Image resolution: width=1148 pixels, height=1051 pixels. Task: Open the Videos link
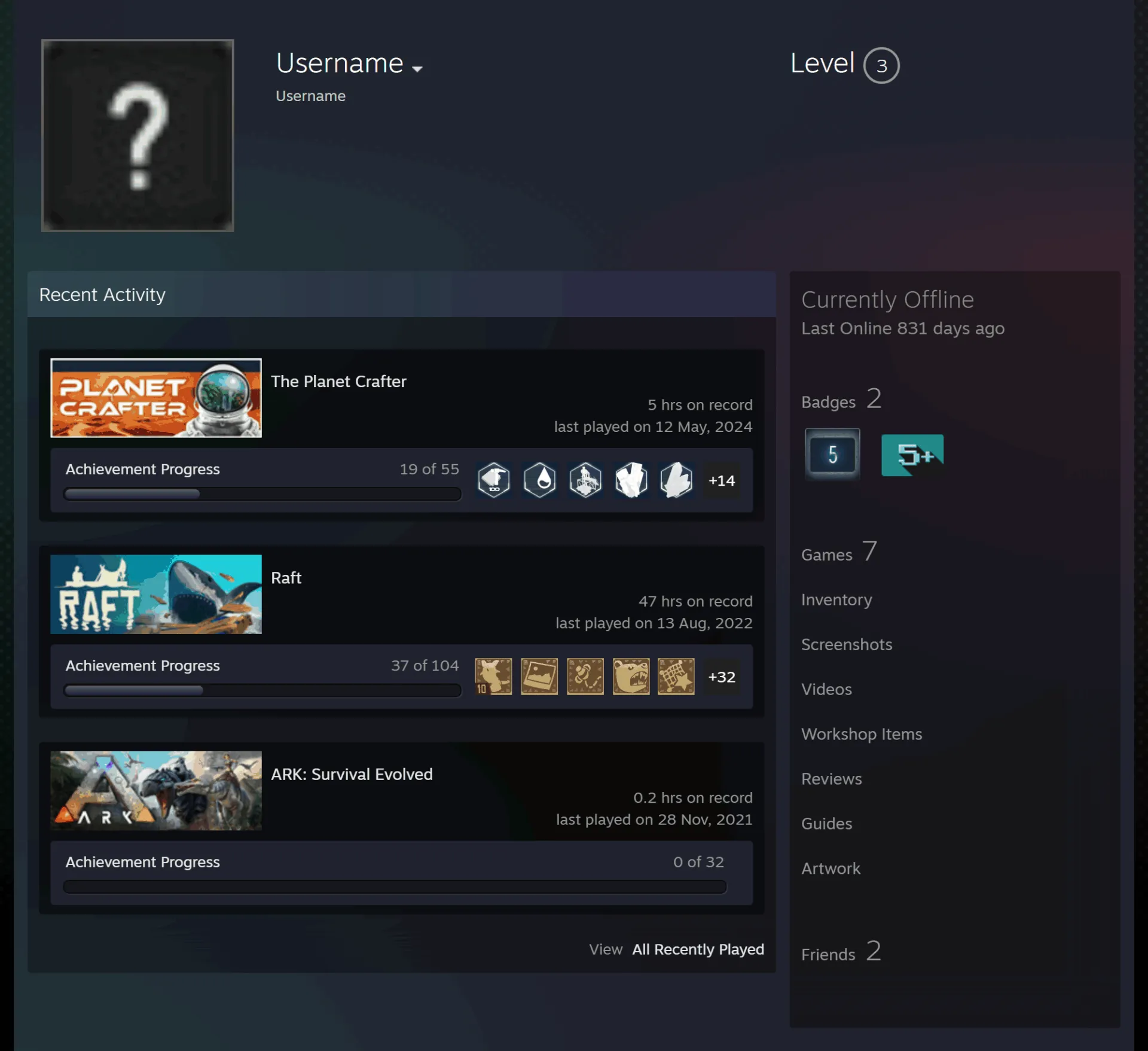826,689
